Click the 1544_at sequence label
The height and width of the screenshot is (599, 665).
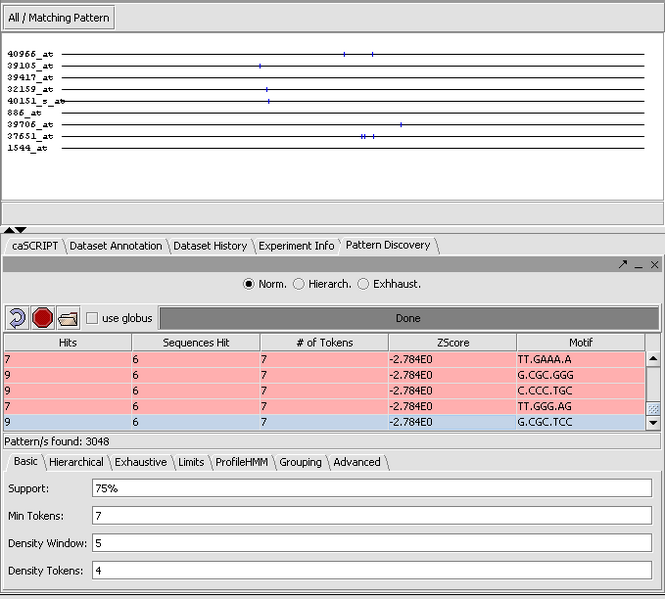[x=27, y=148]
